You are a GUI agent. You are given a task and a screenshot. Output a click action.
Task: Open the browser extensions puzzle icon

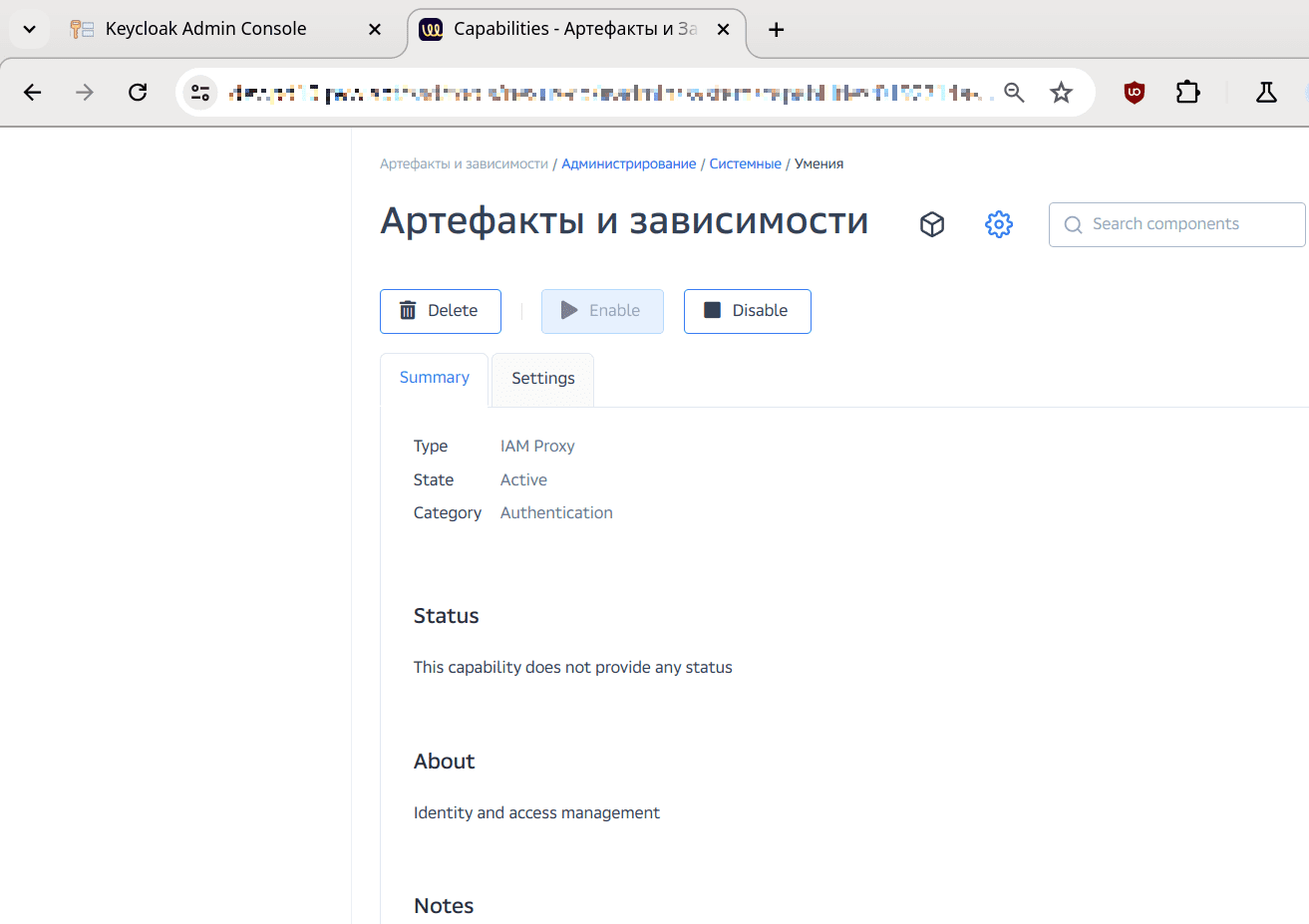click(x=1187, y=93)
